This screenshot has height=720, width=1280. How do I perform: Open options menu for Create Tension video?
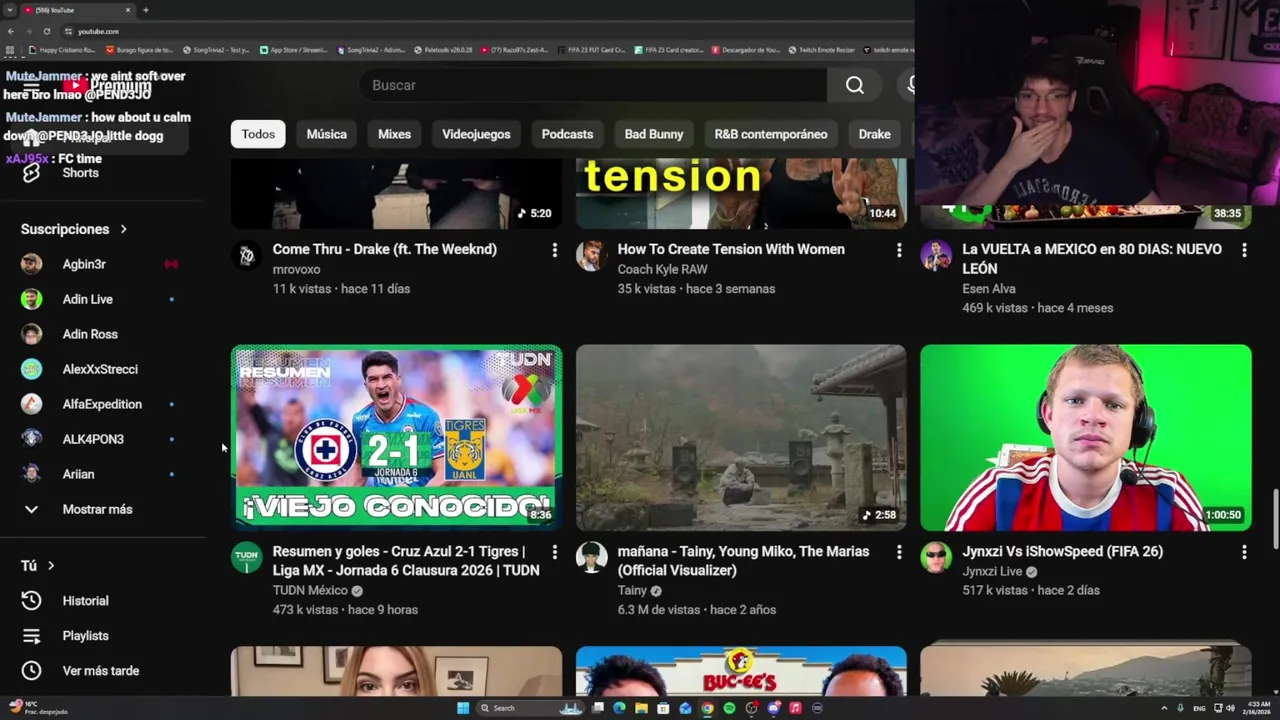pyautogui.click(x=899, y=250)
